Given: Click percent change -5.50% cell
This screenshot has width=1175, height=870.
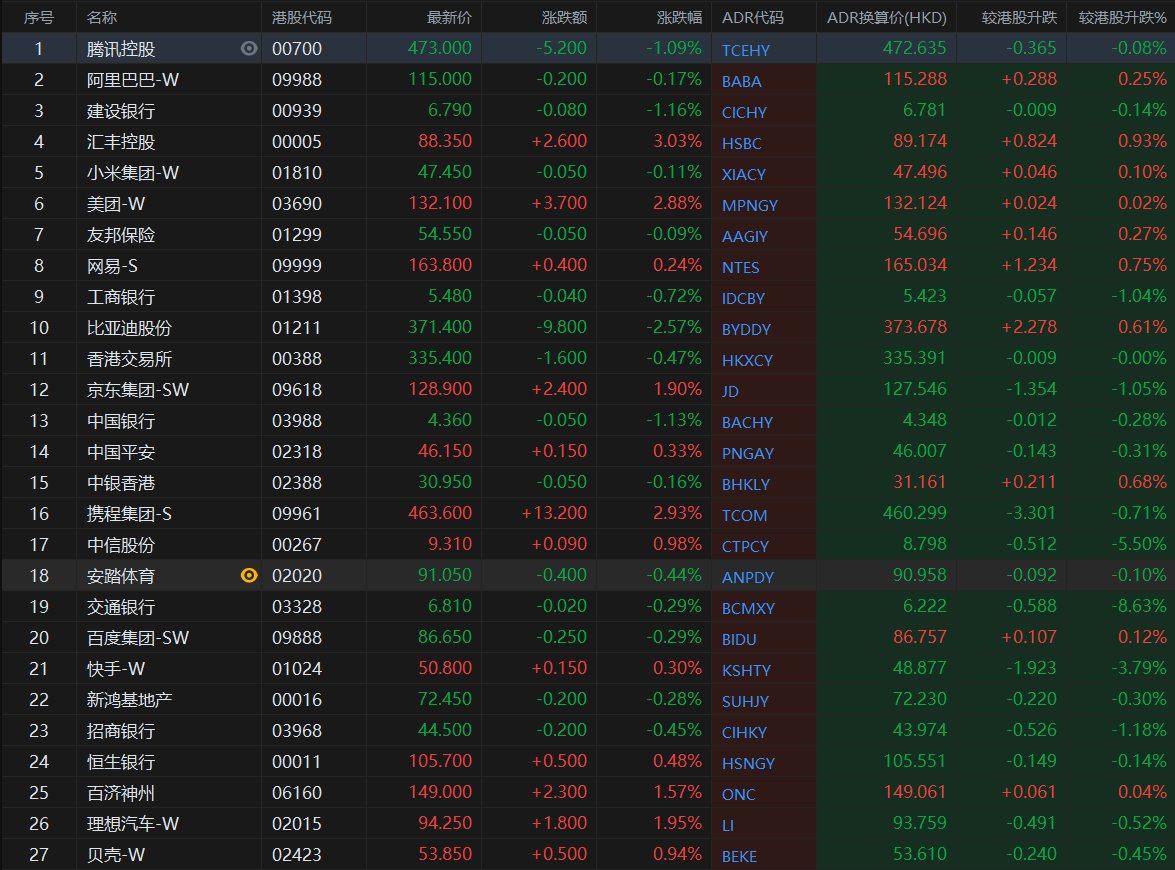Looking at the screenshot, I should click(1138, 543).
